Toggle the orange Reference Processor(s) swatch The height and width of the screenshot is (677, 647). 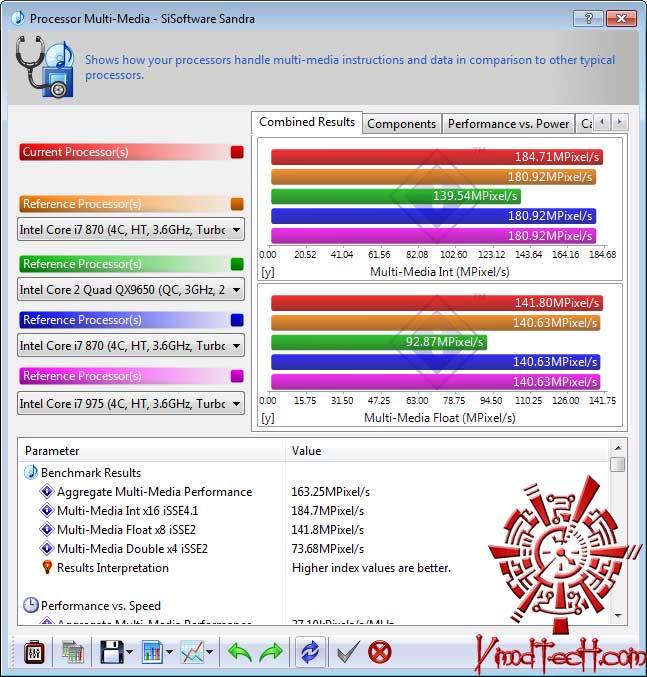pyautogui.click(x=237, y=204)
